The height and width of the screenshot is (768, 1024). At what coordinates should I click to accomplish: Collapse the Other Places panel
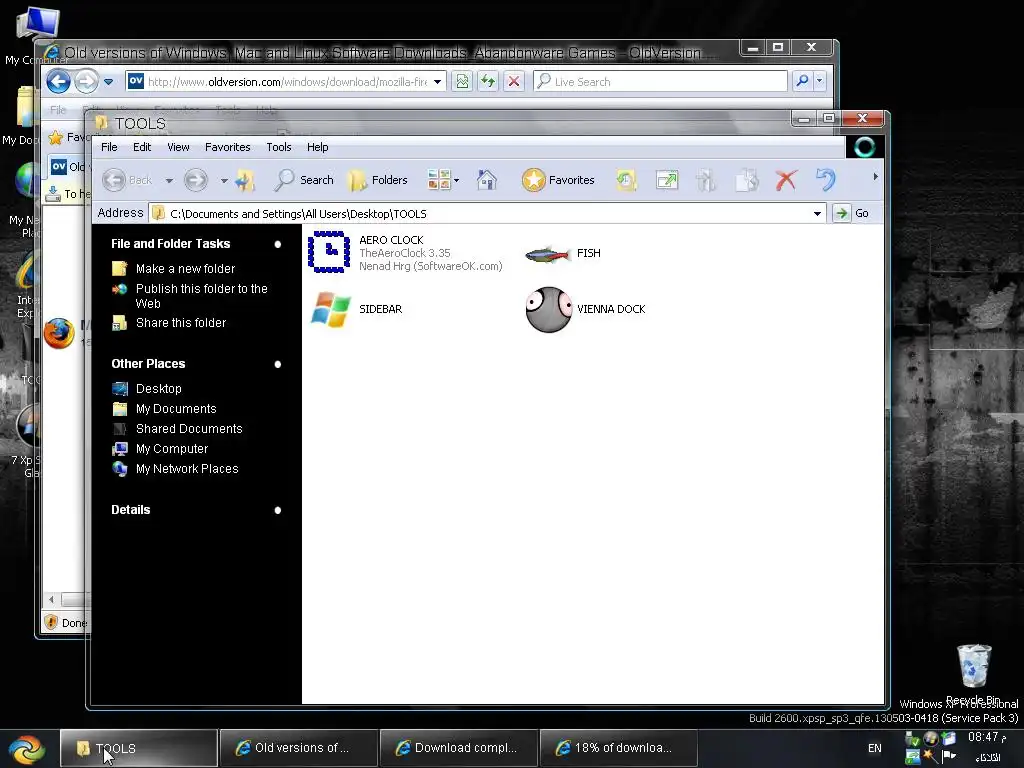click(278, 364)
